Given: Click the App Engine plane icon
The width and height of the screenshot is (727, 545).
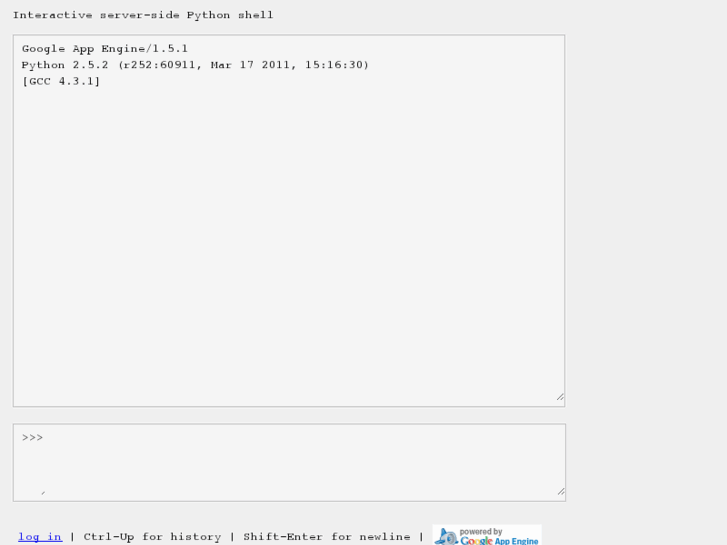Looking at the screenshot, I should coord(445,537).
